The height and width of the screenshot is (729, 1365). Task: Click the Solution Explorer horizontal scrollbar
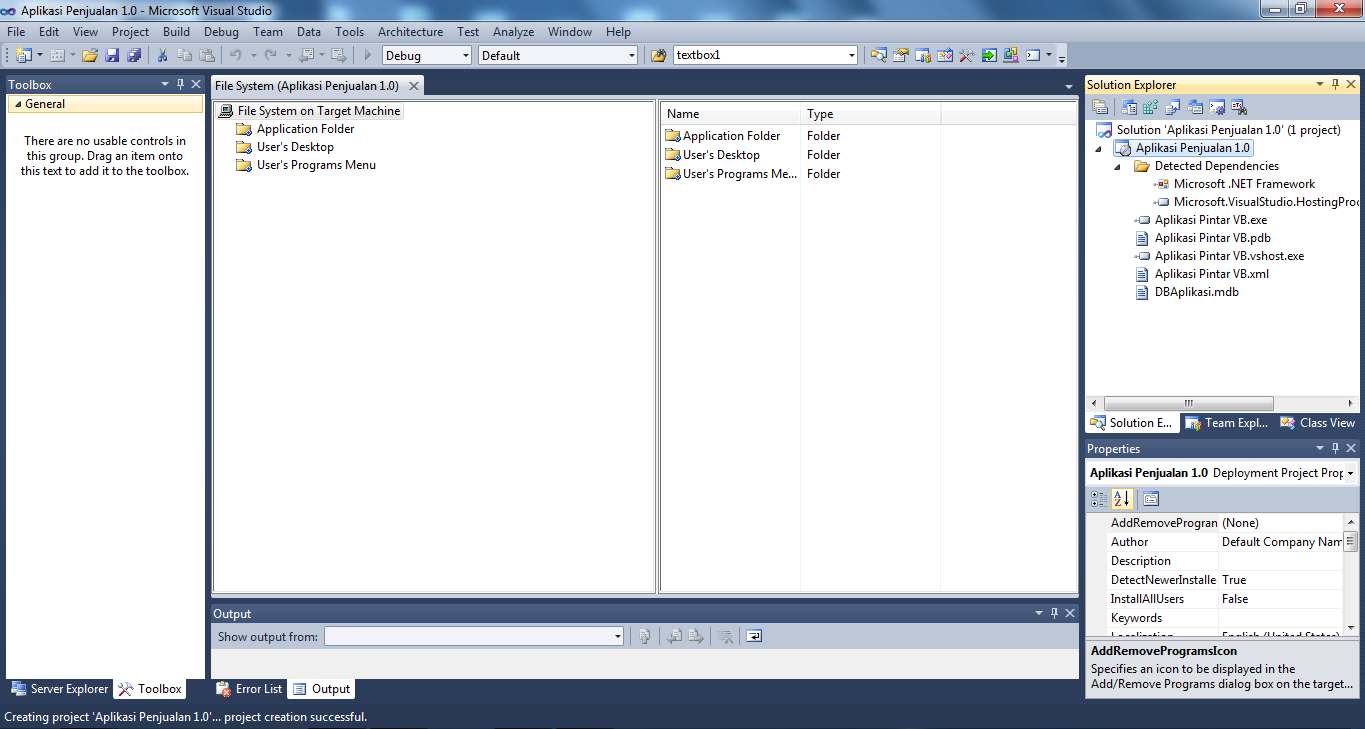point(1189,403)
